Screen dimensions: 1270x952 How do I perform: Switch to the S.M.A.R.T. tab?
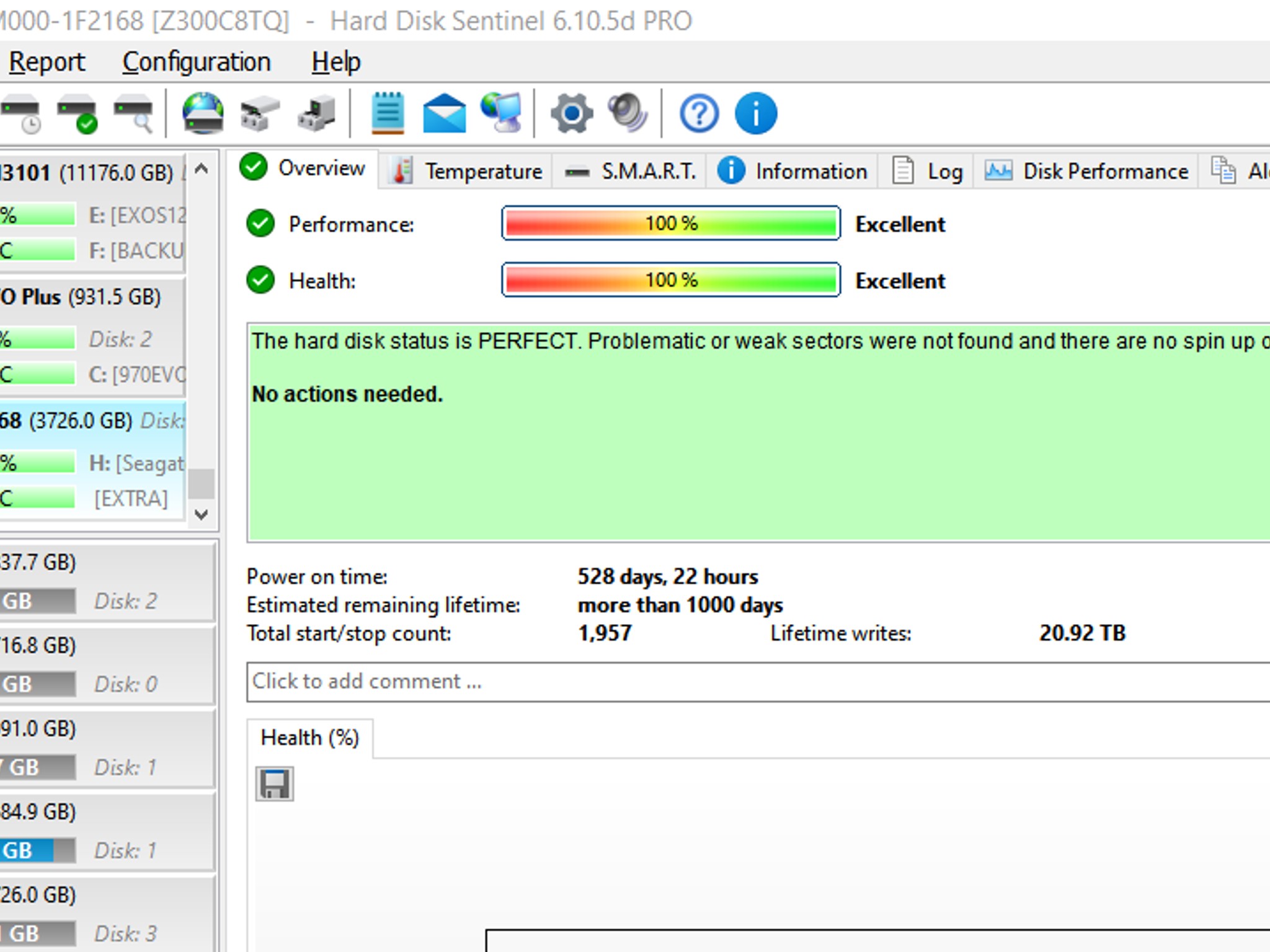[630, 171]
